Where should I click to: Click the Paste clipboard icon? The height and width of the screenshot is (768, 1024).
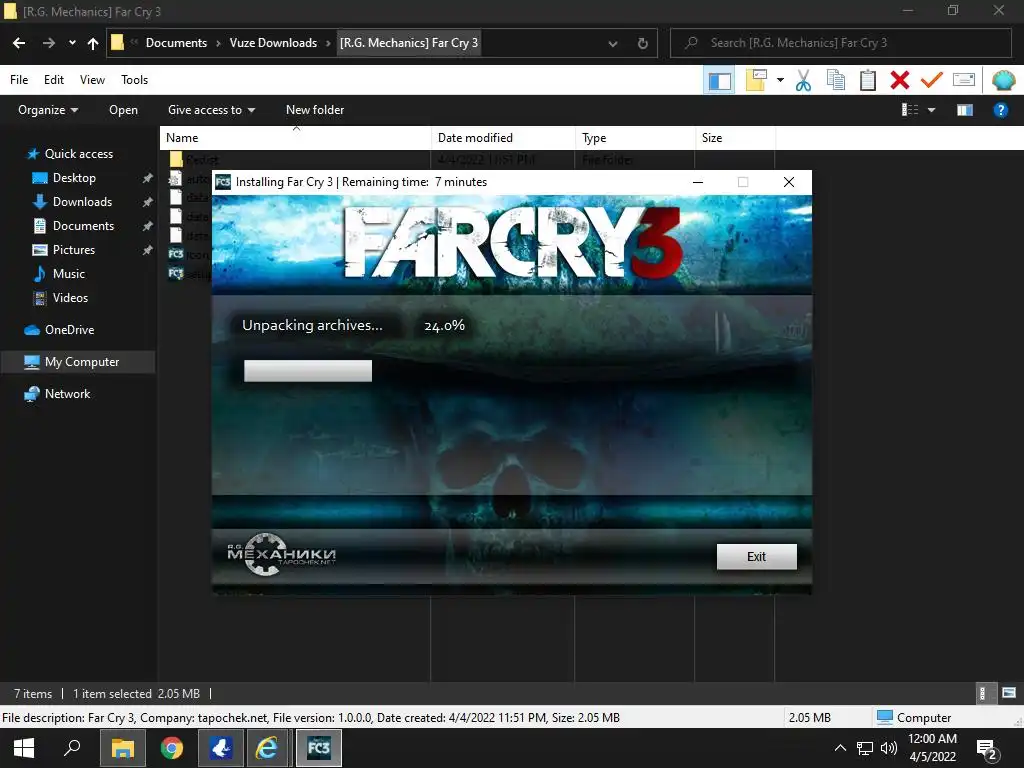click(x=867, y=80)
